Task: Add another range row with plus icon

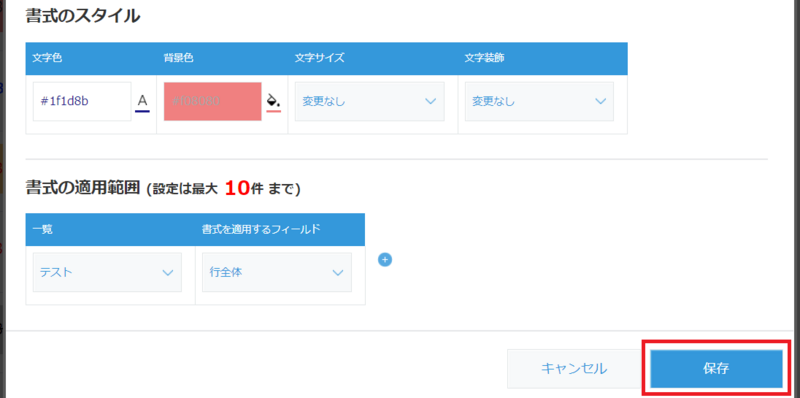Action: click(x=385, y=260)
